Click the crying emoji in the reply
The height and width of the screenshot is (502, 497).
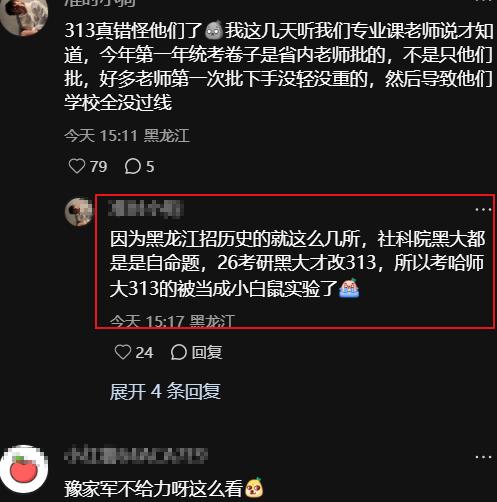click(x=349, y=288)
